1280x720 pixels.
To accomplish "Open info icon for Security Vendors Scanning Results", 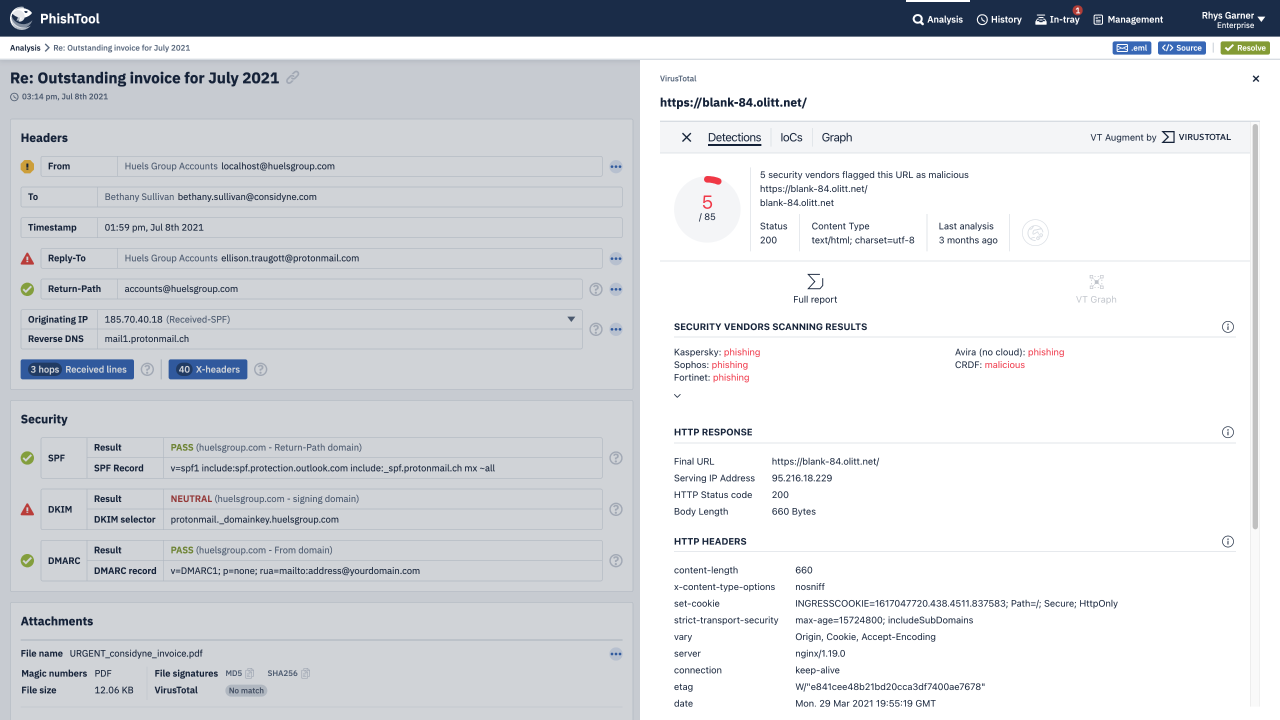I will (1228, 327).
